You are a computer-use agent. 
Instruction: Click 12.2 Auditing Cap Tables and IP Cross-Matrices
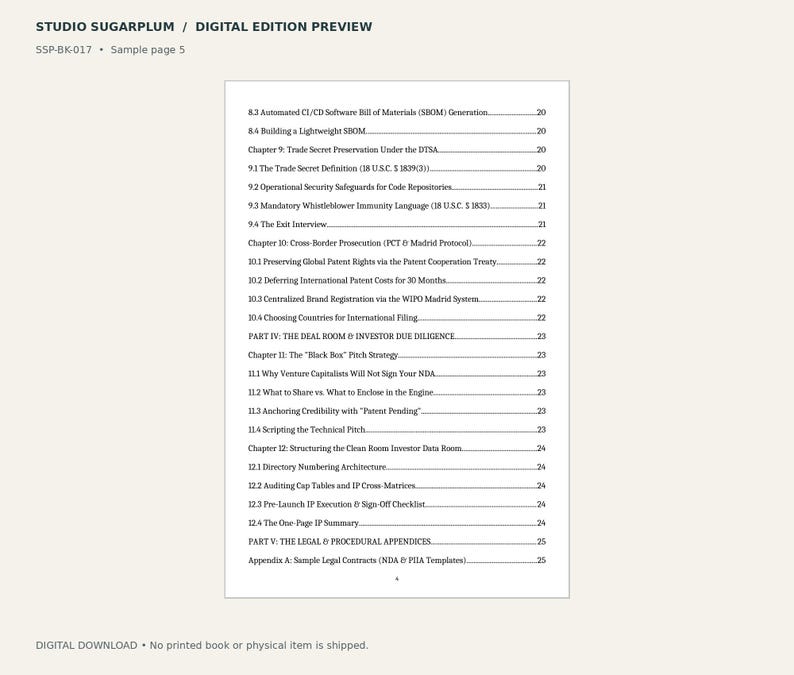tap(397, 486)
